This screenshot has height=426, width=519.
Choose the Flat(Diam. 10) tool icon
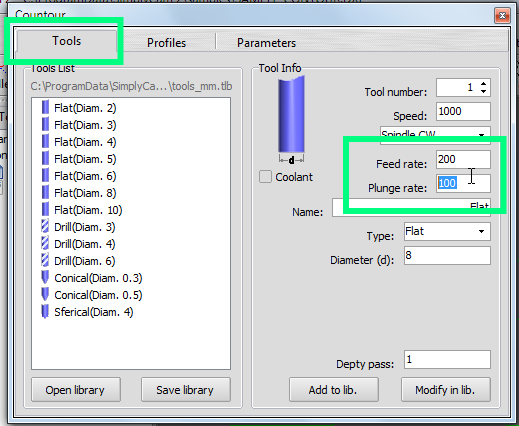[x=45, y=210]
